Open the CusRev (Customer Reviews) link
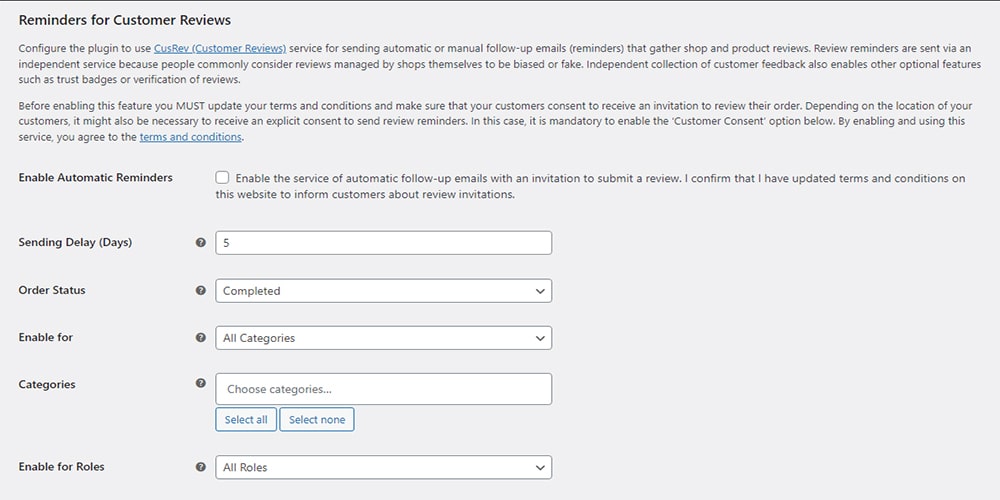The height and width of the screenshot is (500, 1000). tap(220, 48)
